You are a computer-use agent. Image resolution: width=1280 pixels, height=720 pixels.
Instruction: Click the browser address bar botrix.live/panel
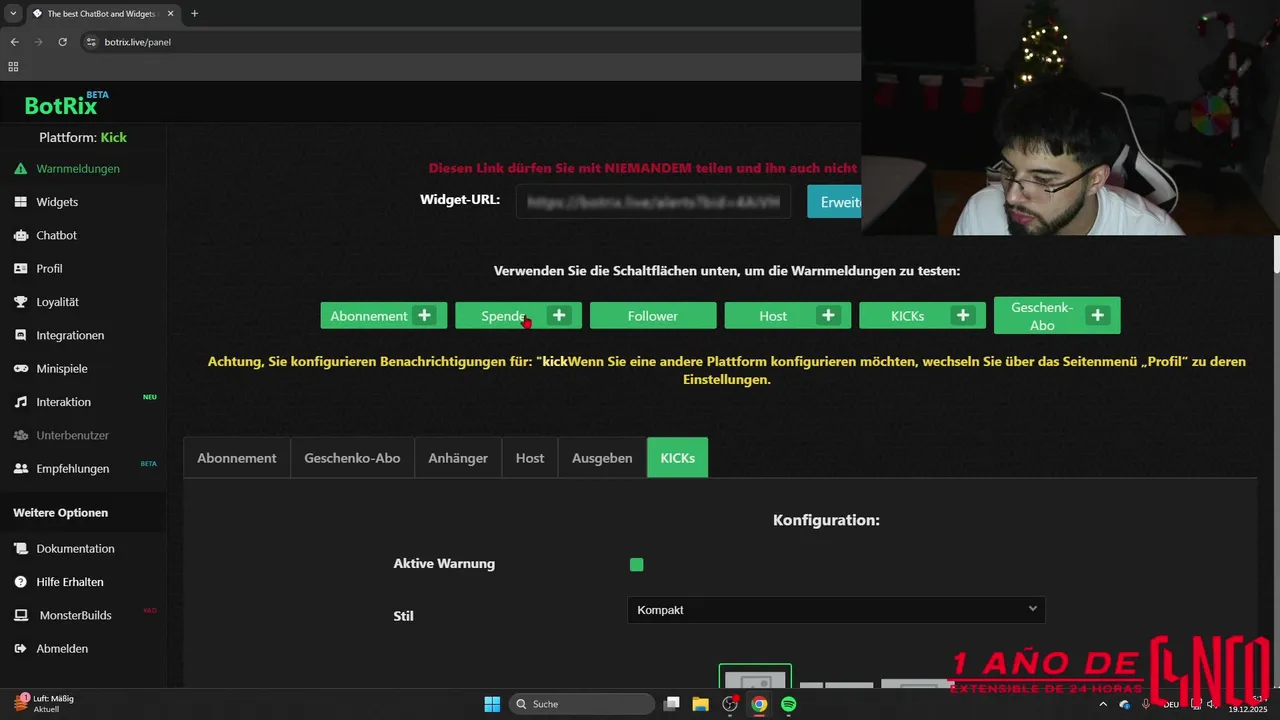(x=137, y=42)
